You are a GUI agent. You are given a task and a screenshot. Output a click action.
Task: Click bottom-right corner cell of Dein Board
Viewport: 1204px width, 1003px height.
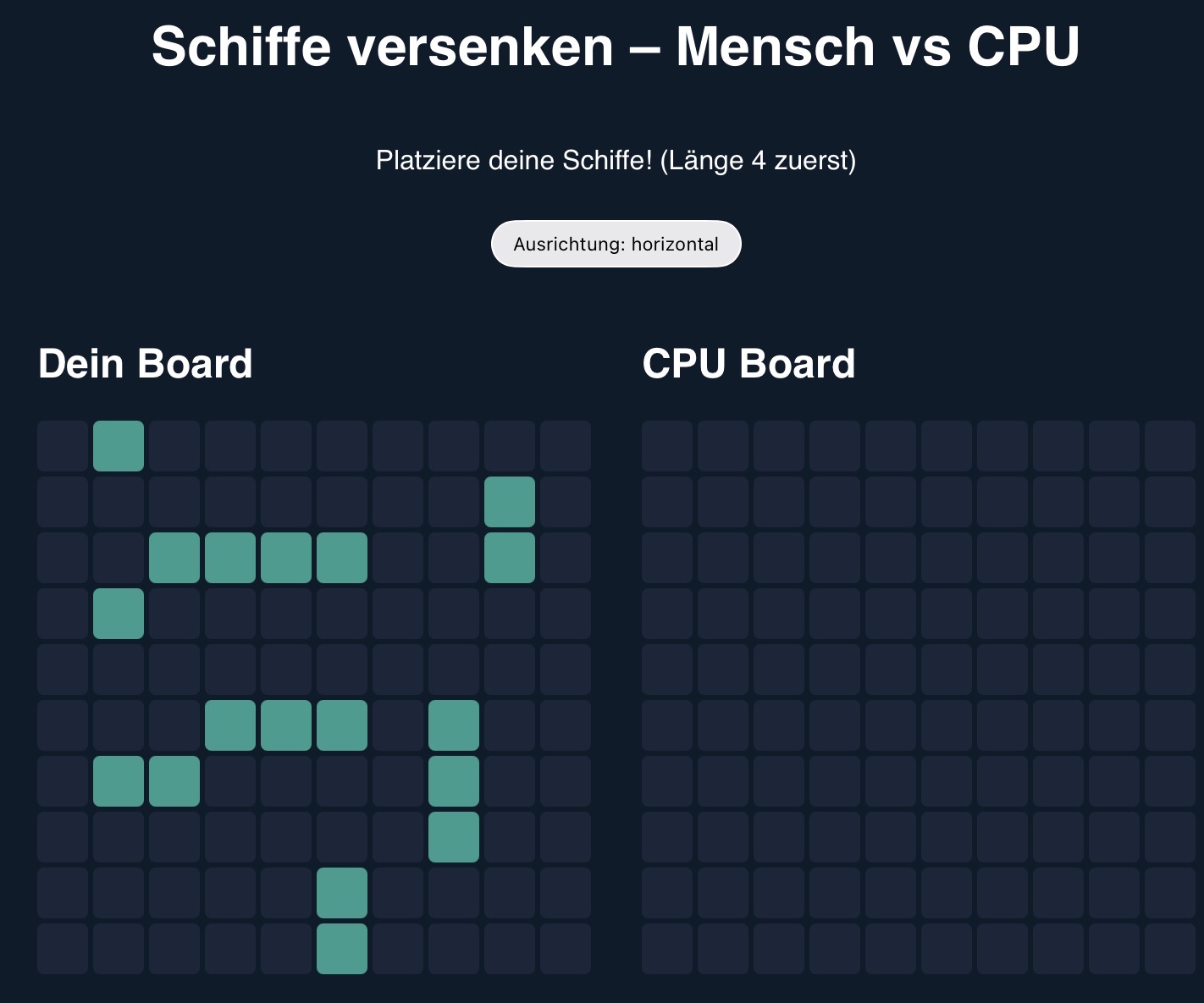[x=566, y=949]
